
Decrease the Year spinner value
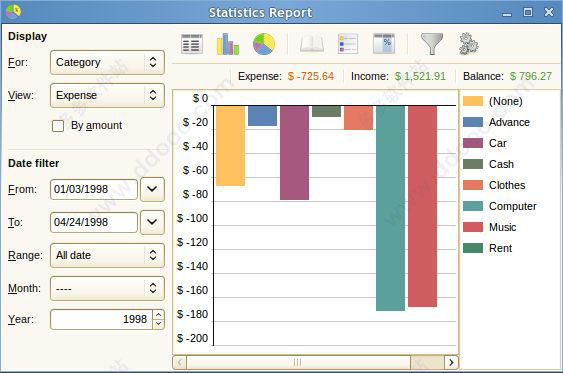[x=158, y=324]
